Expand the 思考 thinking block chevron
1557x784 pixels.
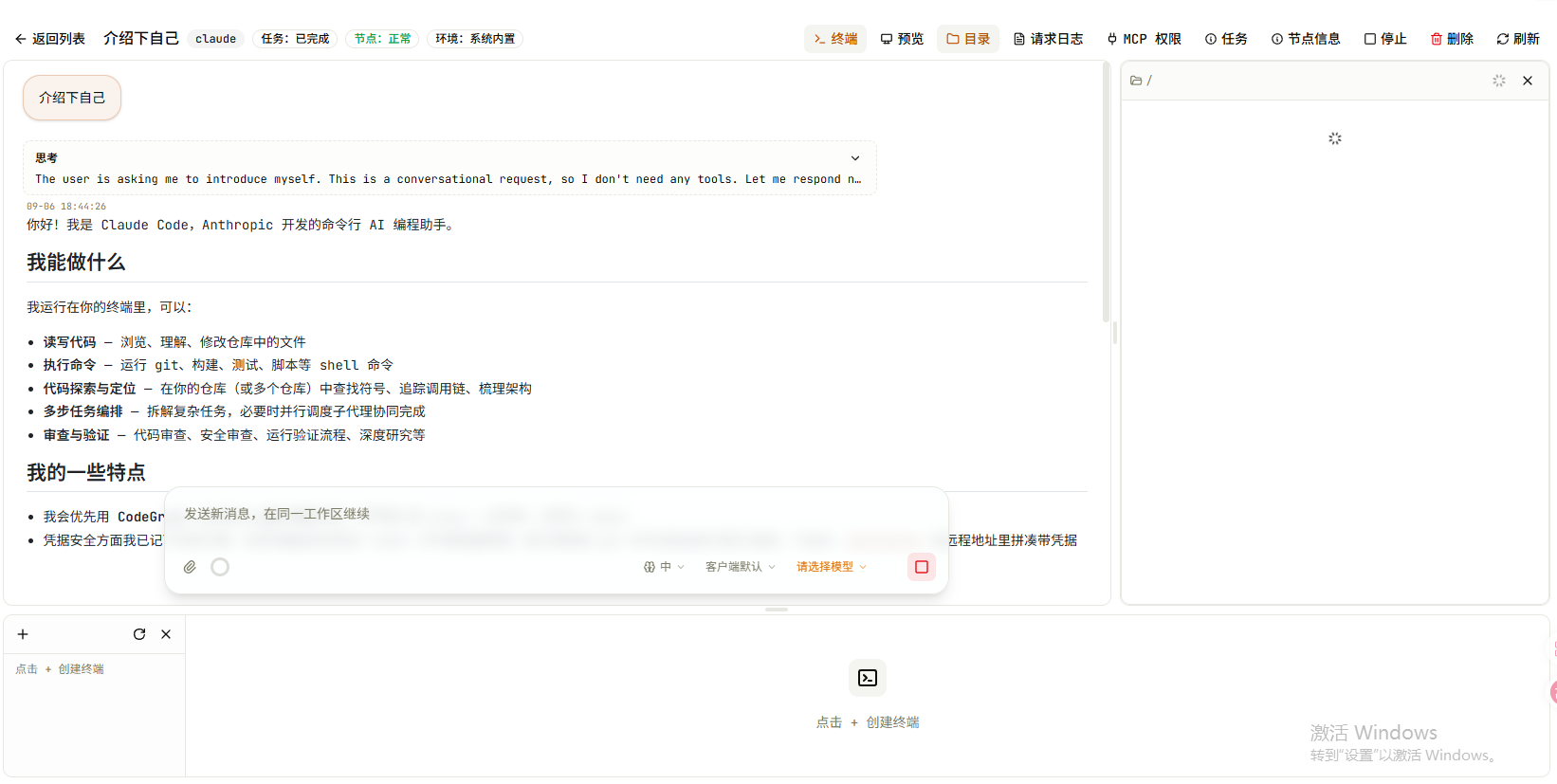click(x=855, y=158)
